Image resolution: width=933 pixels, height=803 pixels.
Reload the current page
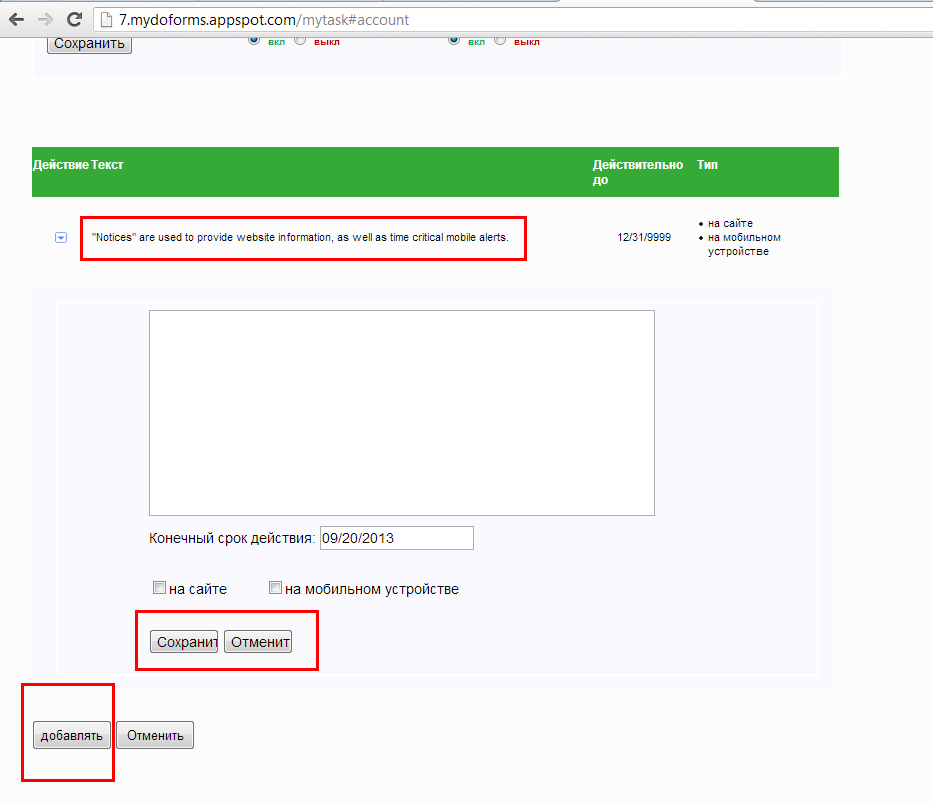click(x=74, y=19)
